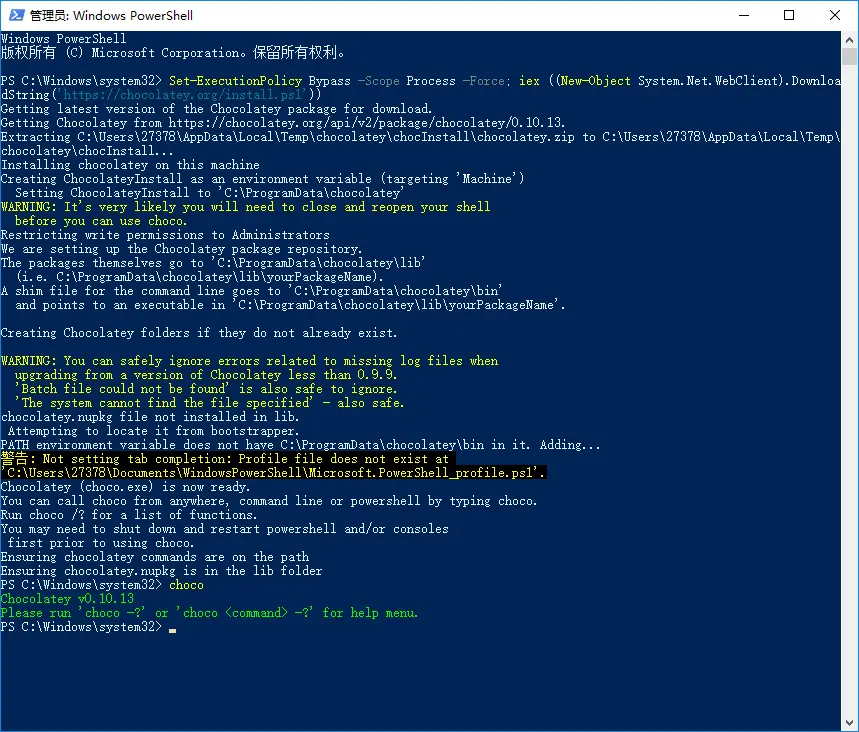Click 'You may need to shut down and restart' line
This screenshot has height=732, width=859.
point(225,529)
